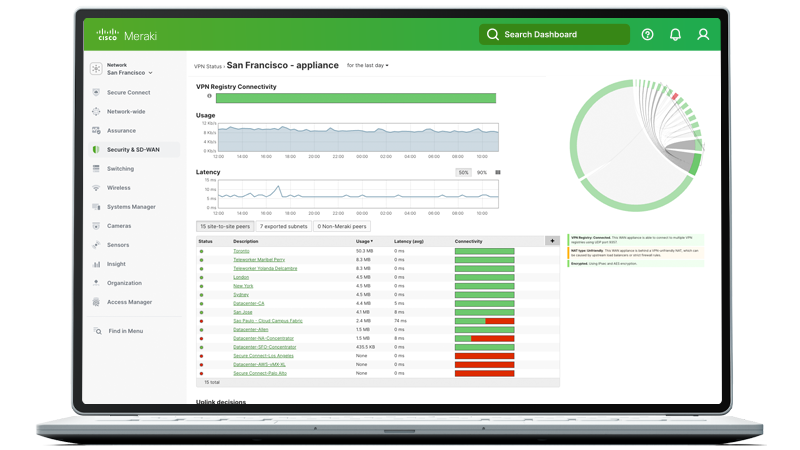Open the Datacenter-Allen link

tap(251, 330)
